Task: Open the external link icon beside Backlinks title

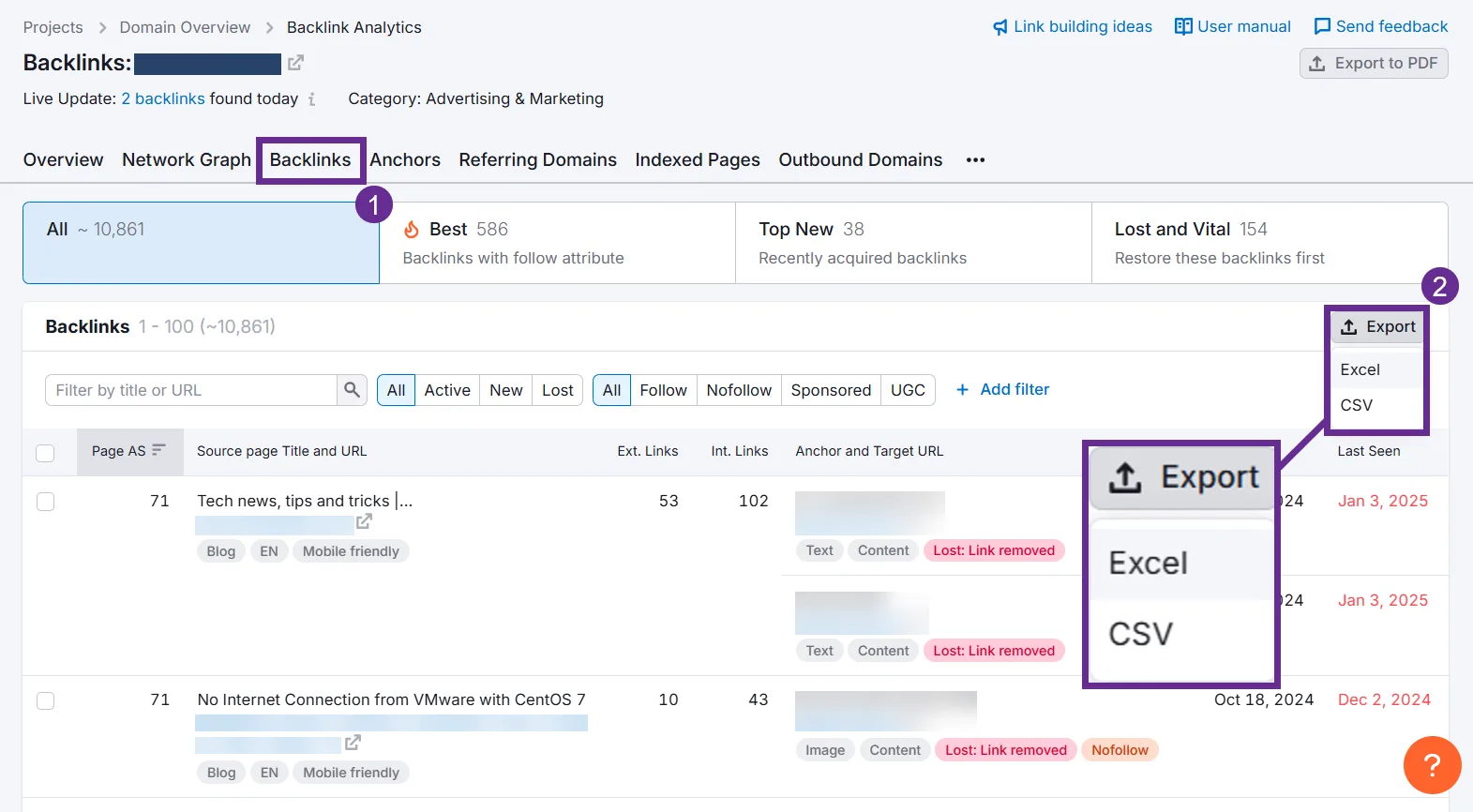Action: (x=295, y=63)
